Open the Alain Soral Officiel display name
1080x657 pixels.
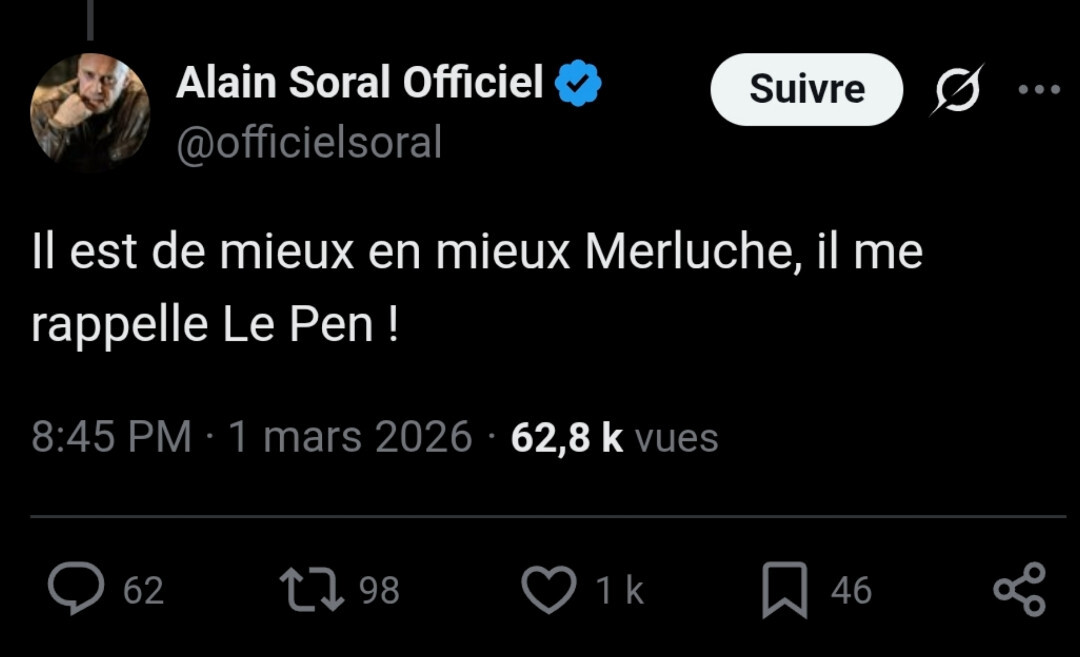point(359,84)
